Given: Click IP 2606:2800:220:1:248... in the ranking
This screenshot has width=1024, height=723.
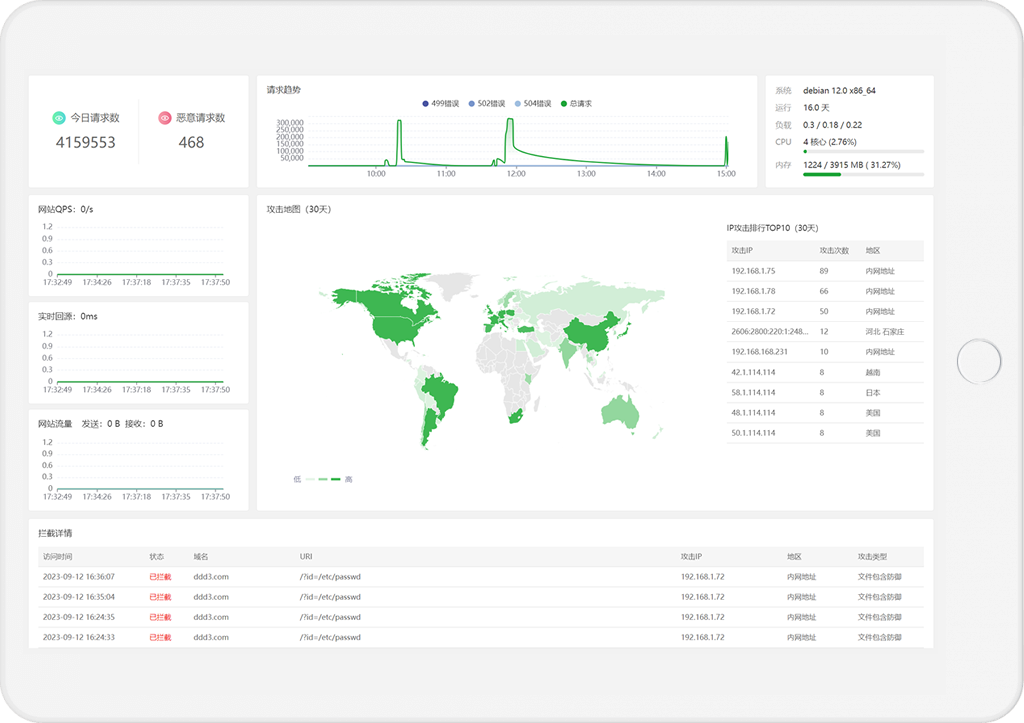Looking at the screenshot, I should (x=767, y=331).
